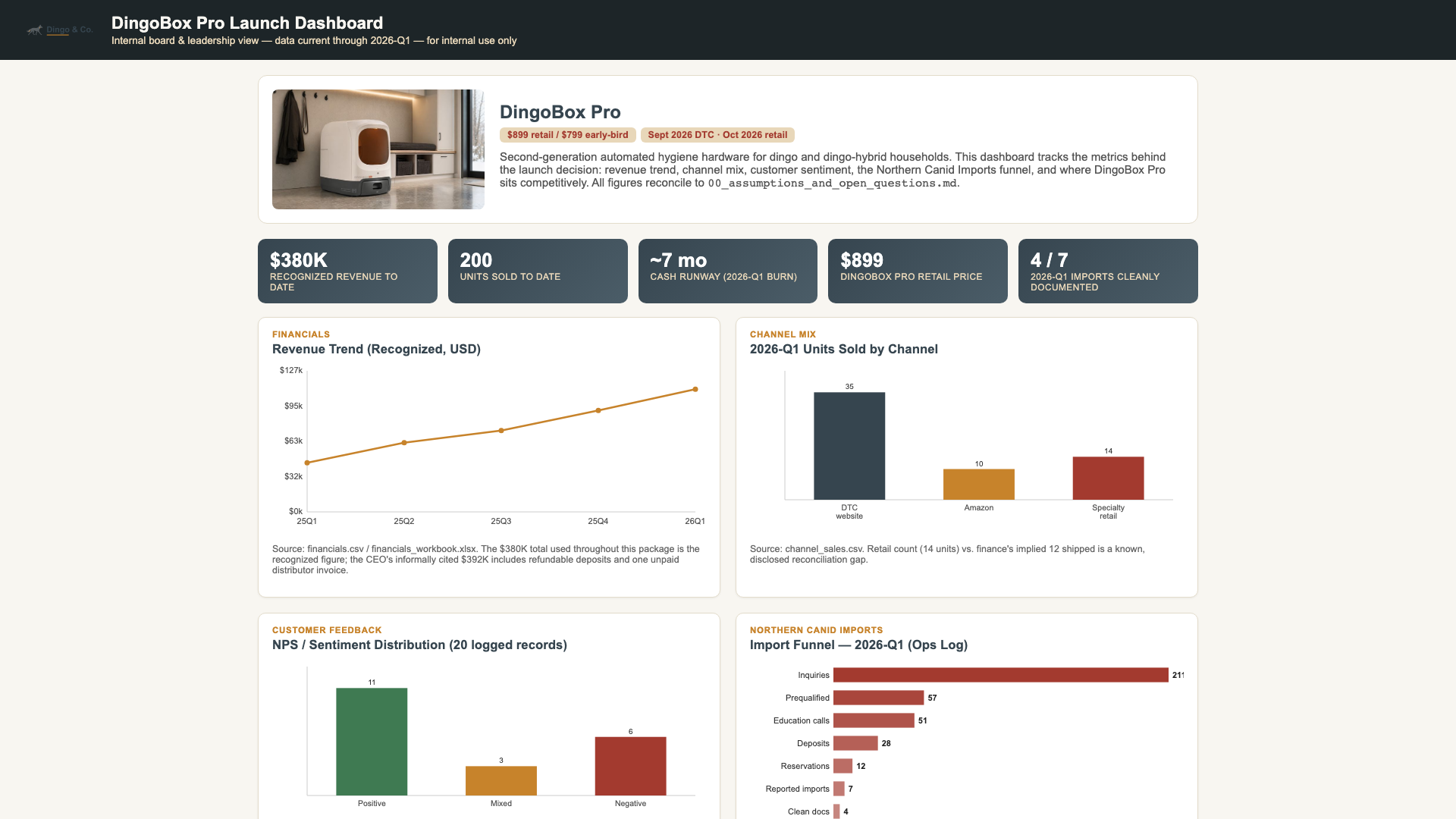Open the 4 / 7 imports documented card
1456x819 pixels.
tap(1108, 271)
